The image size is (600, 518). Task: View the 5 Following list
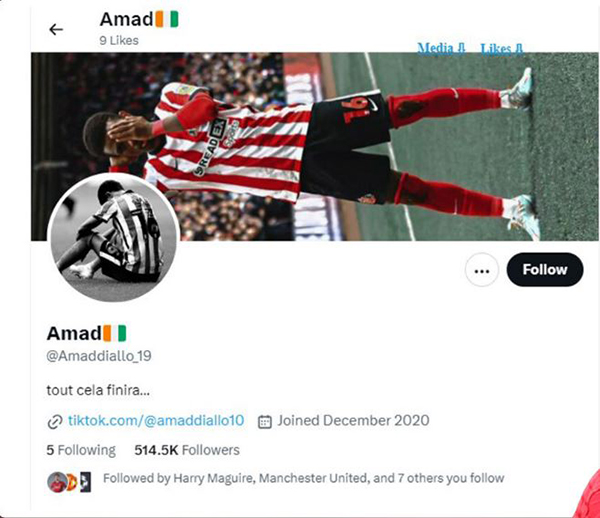(x=81, y=450)
